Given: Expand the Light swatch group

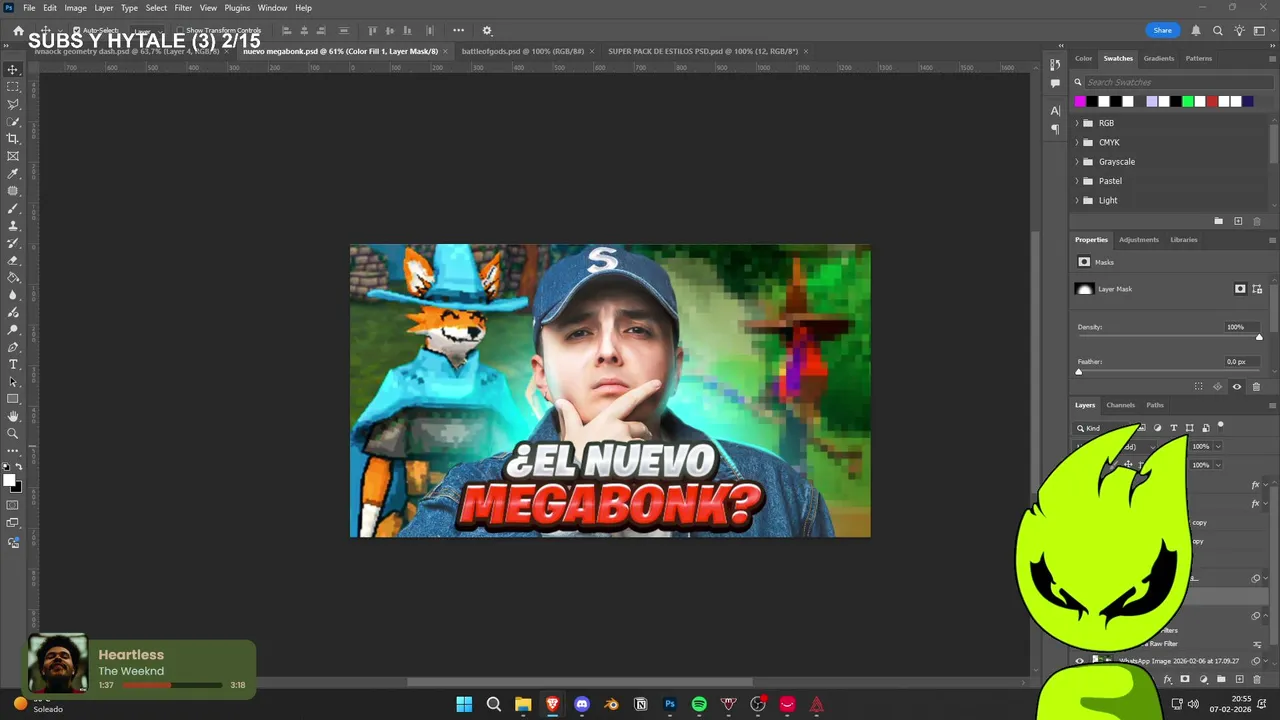Looking at the screenshot, I should (1077, 200).
